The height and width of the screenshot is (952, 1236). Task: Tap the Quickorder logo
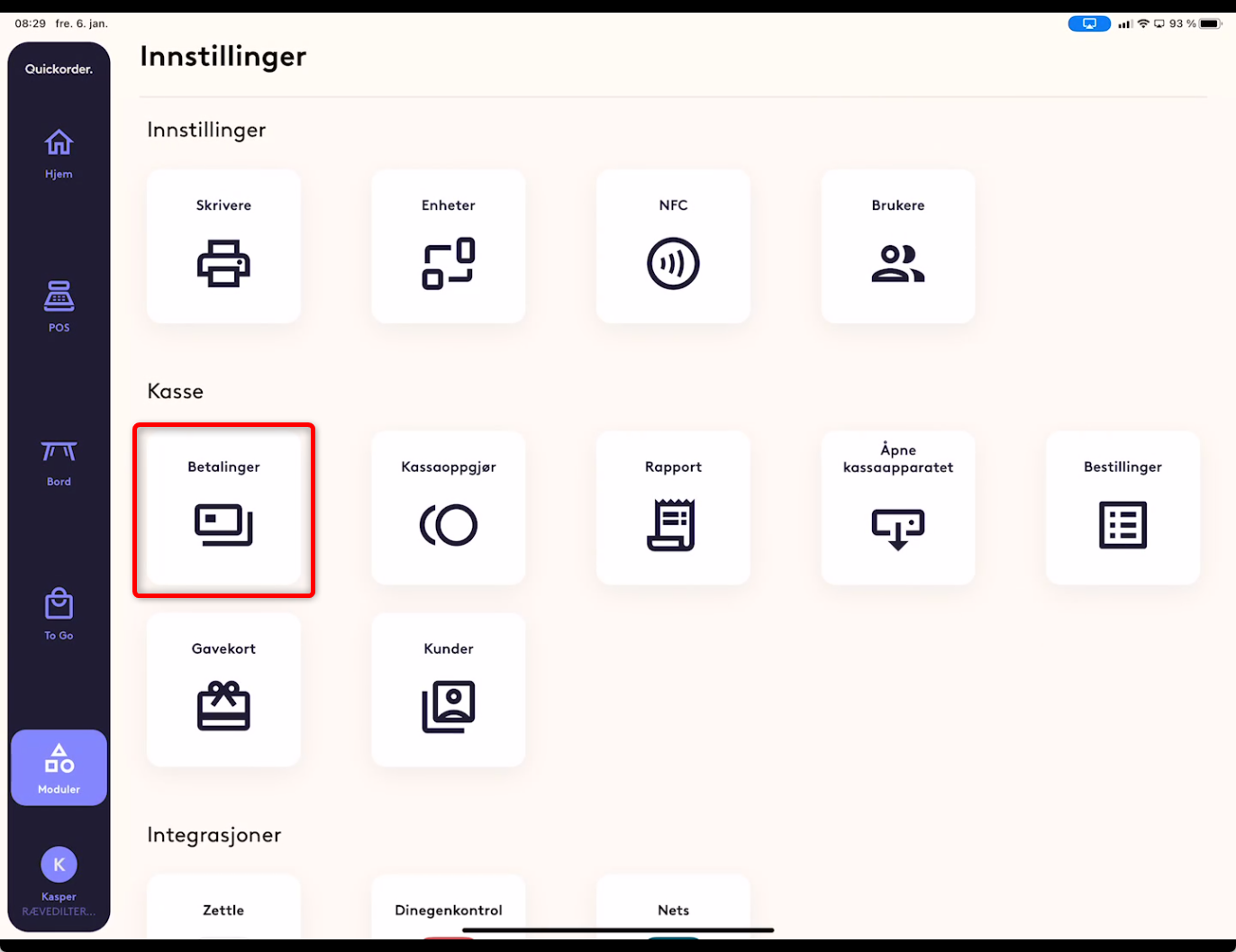pyautogui.click(x=59, y=69)
